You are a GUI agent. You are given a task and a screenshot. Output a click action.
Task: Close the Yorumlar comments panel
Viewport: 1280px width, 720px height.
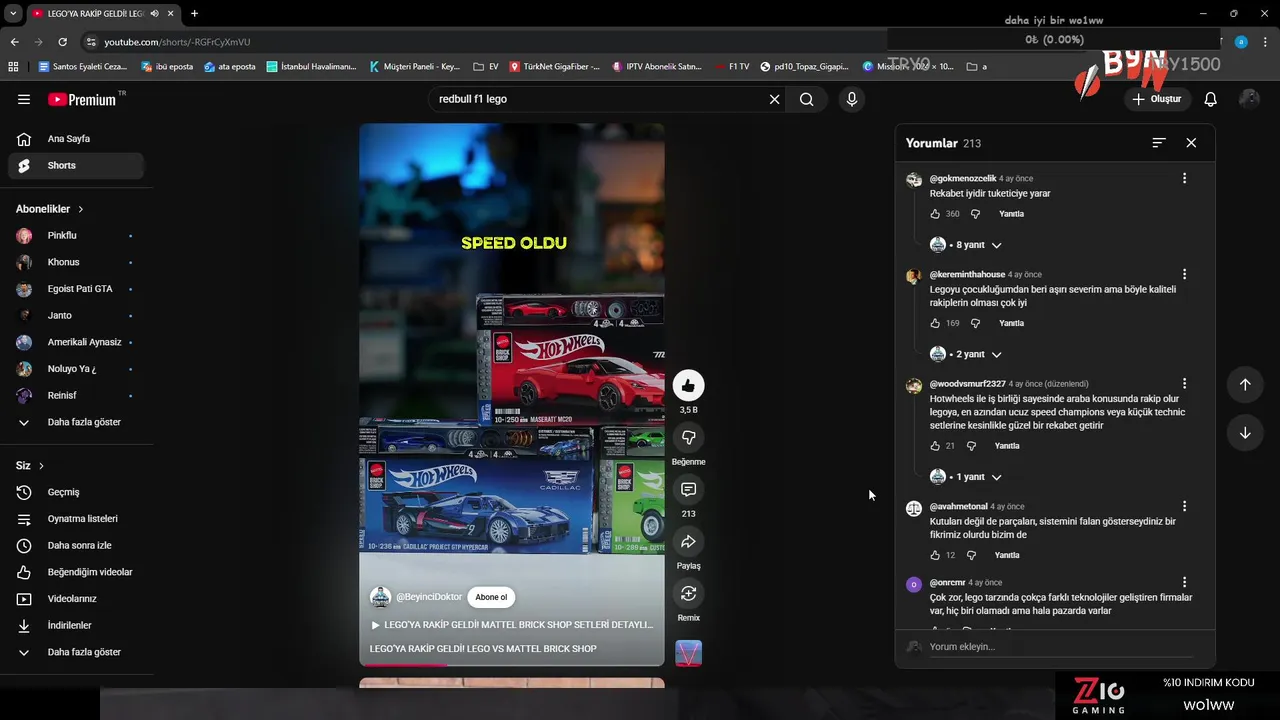tap(1191, 143)
